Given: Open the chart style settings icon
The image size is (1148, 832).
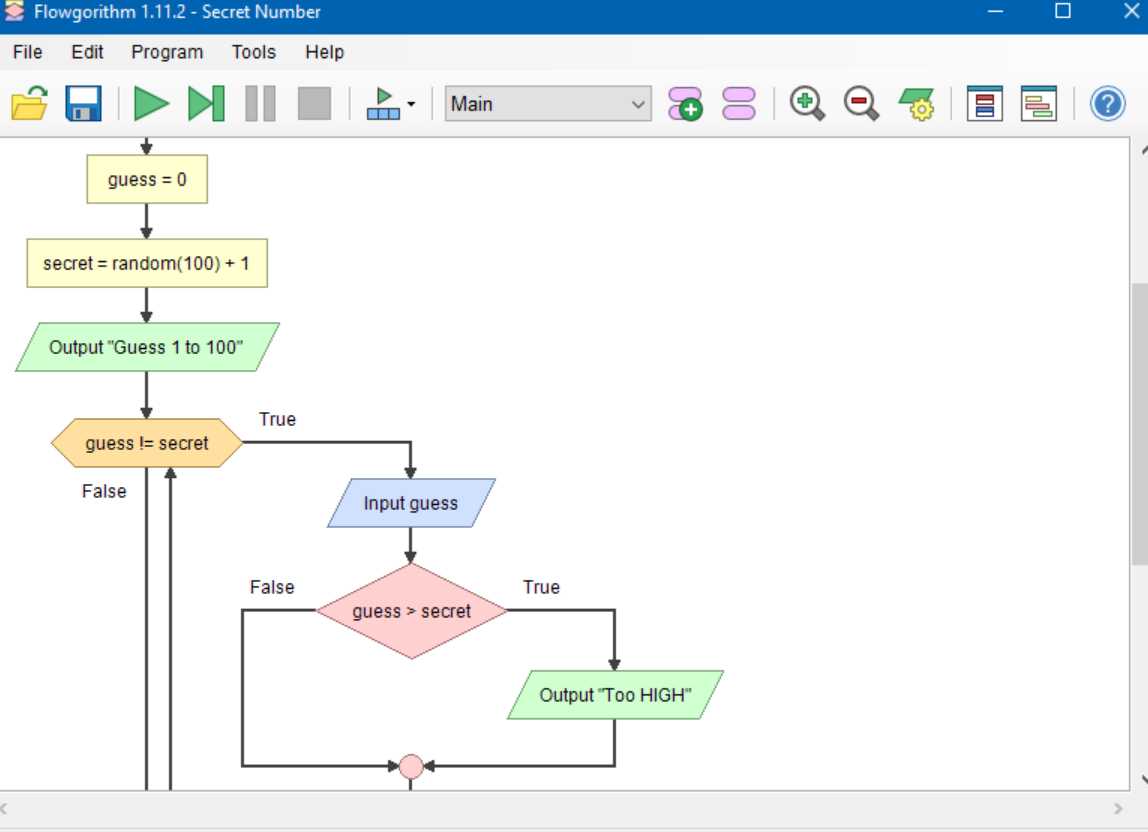Looking at the screenshot, I should [x=917, y=103].
